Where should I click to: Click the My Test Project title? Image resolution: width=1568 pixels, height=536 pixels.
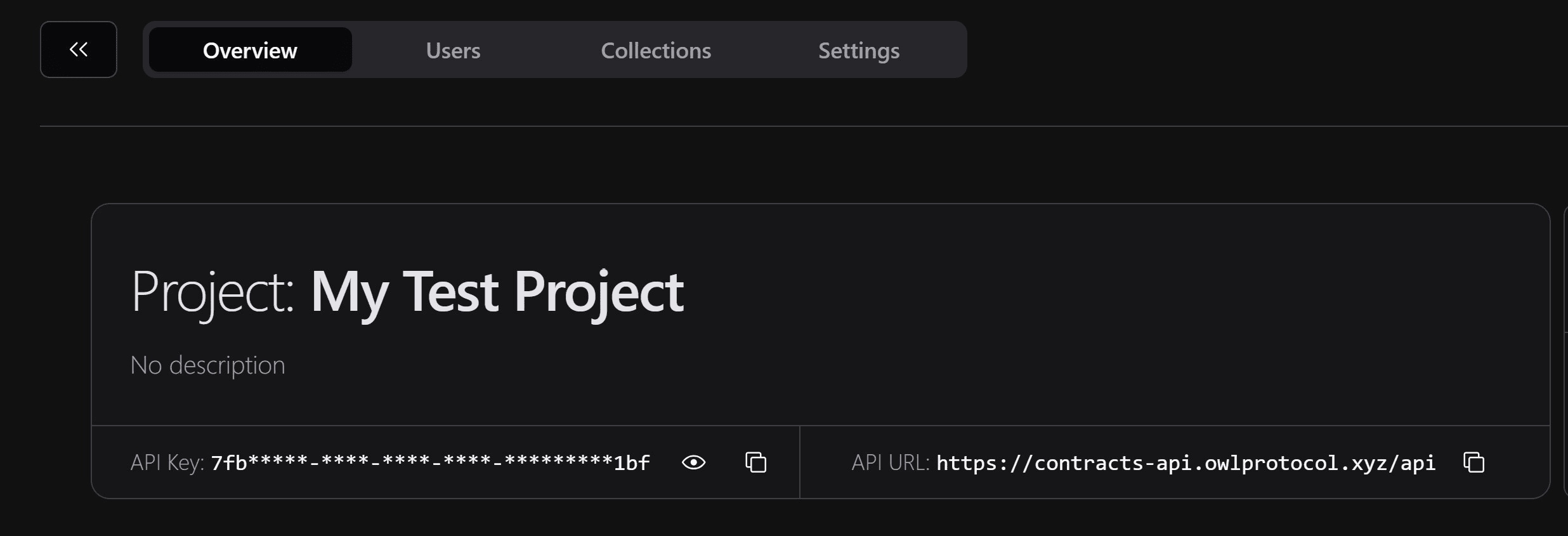click(497, 292)
